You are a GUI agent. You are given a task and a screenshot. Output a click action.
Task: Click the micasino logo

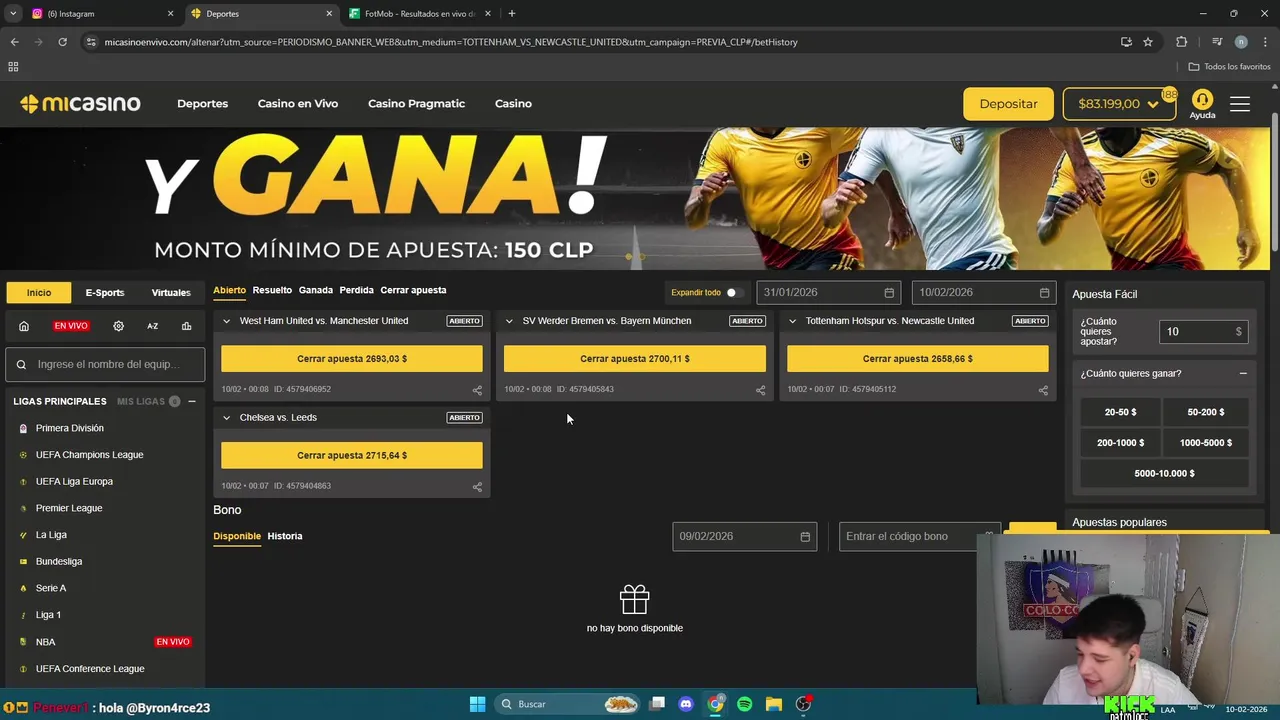80,104
